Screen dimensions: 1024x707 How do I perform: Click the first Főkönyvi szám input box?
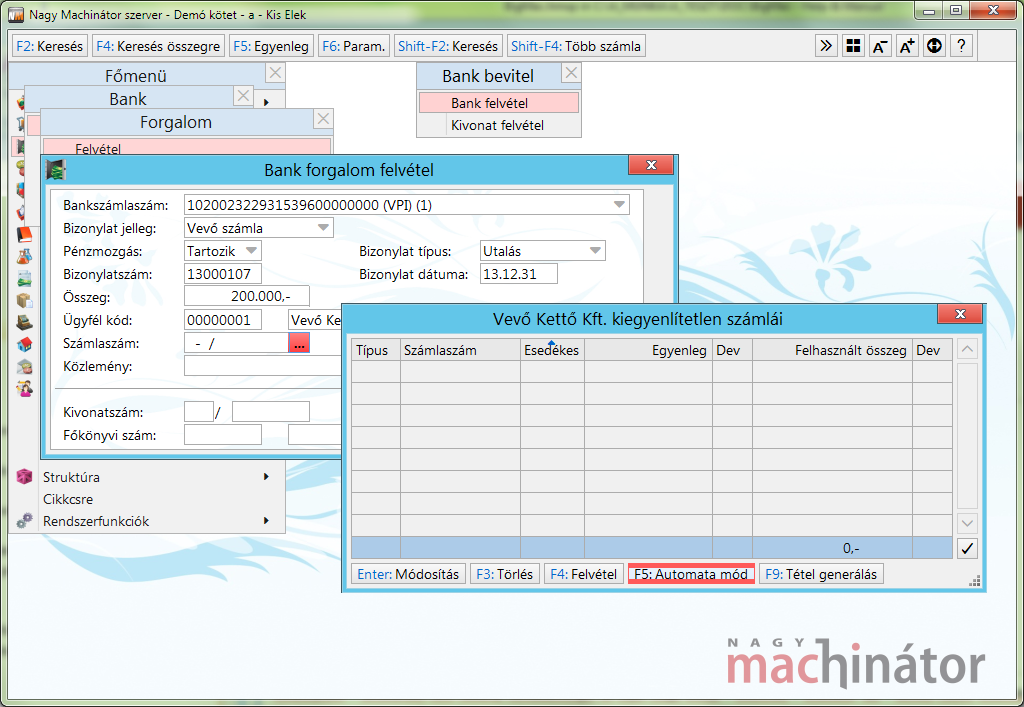(223, 435)
